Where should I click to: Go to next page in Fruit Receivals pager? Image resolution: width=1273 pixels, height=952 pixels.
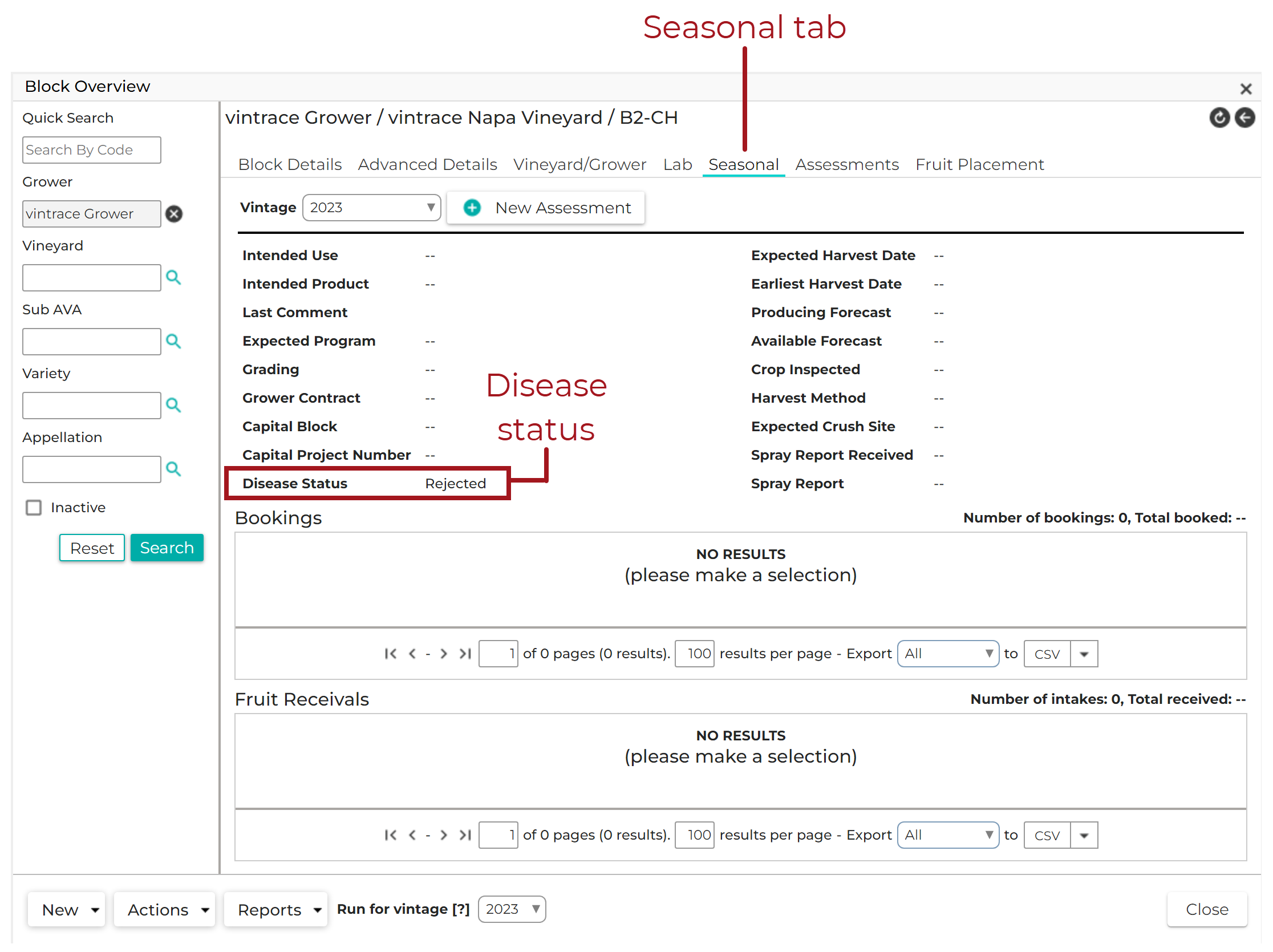443,835
